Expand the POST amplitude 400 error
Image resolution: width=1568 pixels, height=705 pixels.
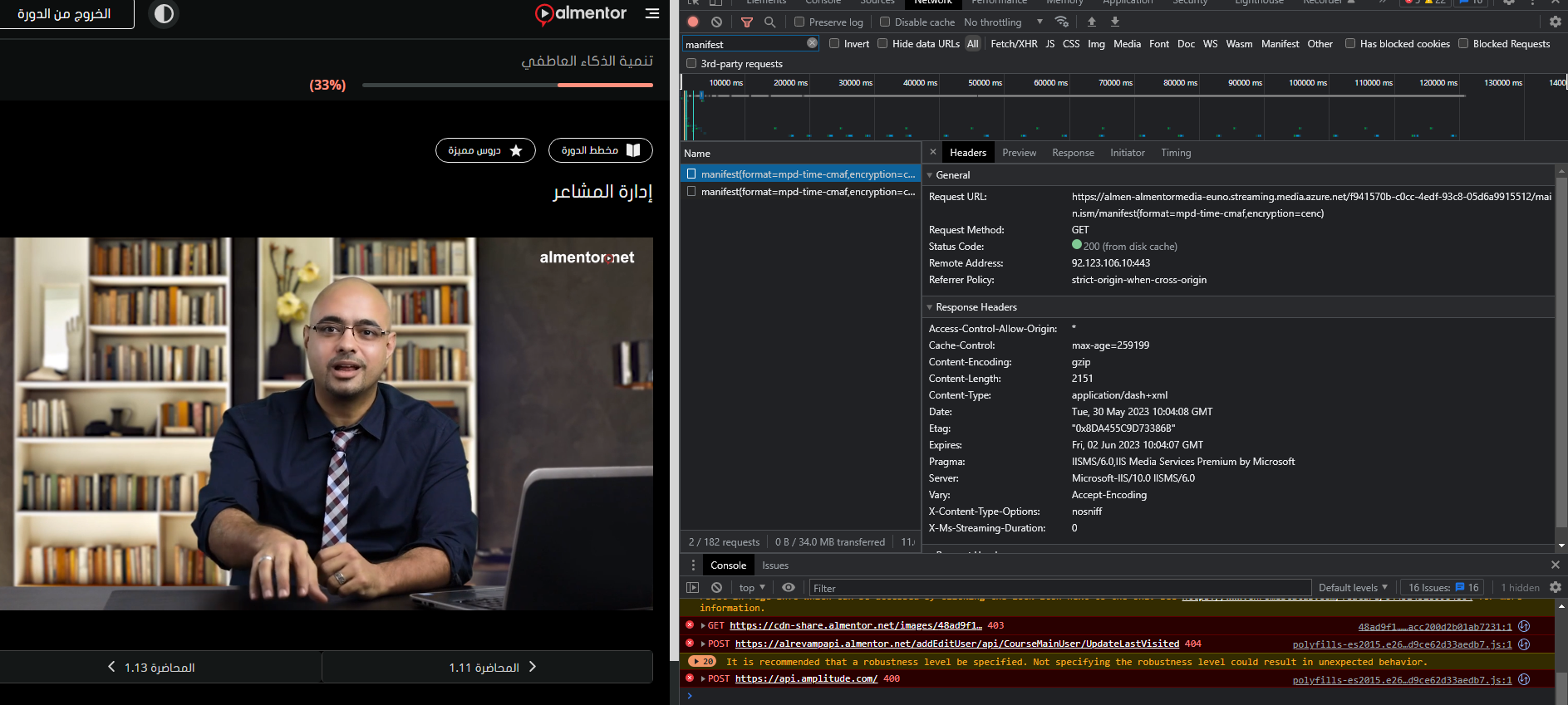703,679
